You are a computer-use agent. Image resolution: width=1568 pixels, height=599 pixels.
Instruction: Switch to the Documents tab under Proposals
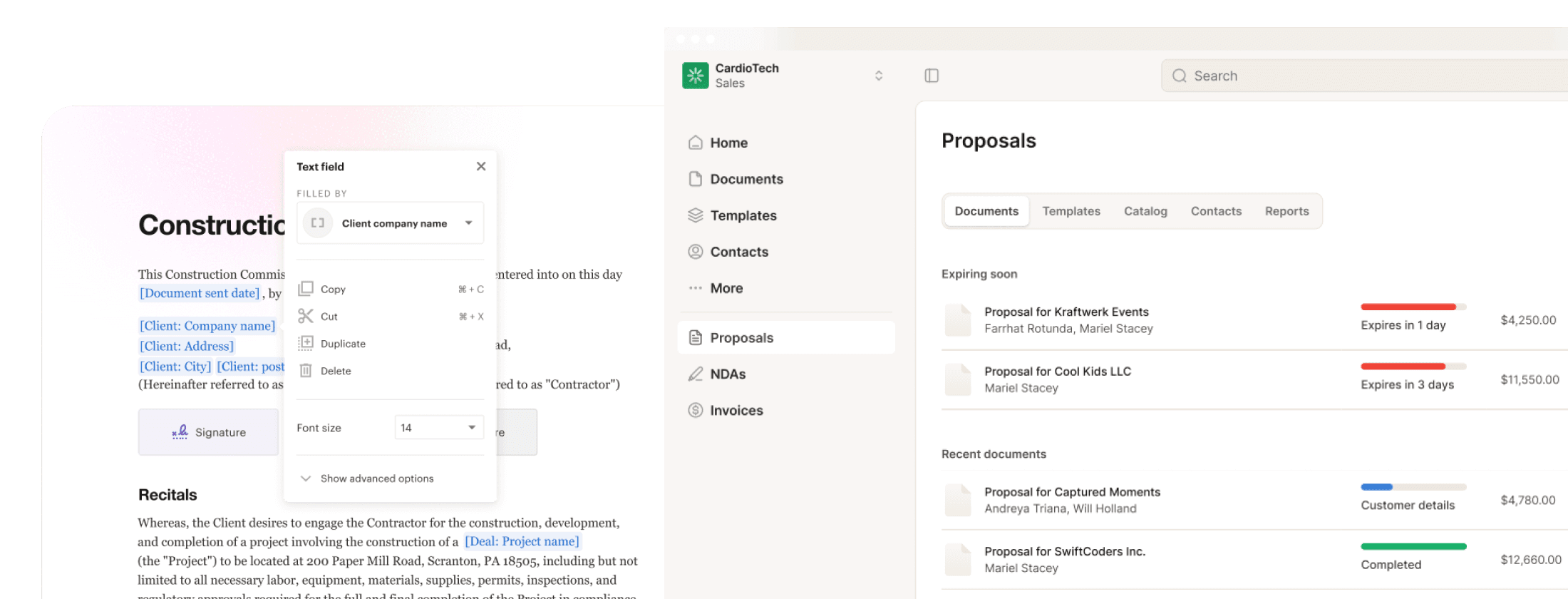point(986,211)
